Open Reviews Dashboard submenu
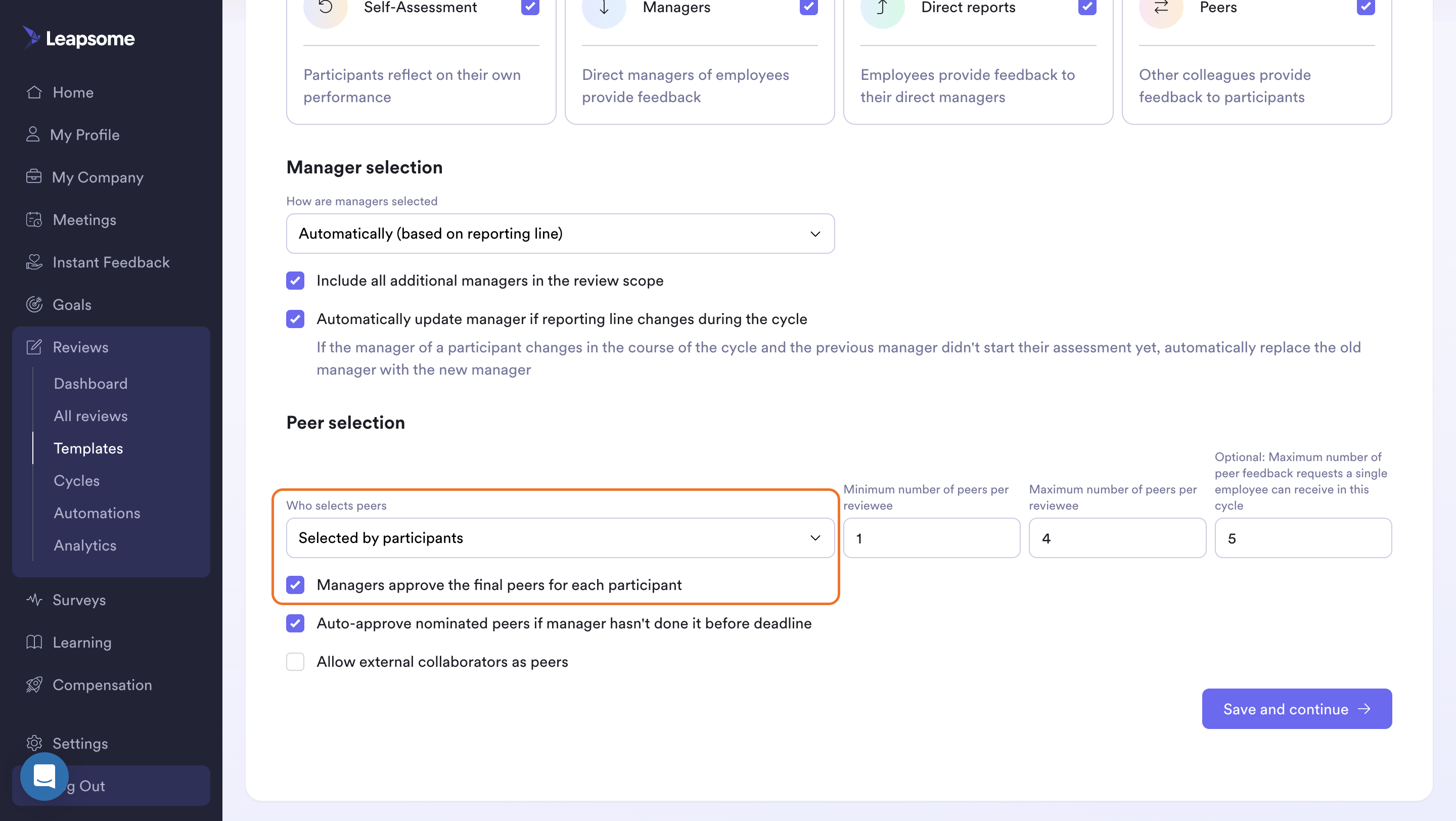The height and width of the screenshot is (821, 1456). (91, 383)
